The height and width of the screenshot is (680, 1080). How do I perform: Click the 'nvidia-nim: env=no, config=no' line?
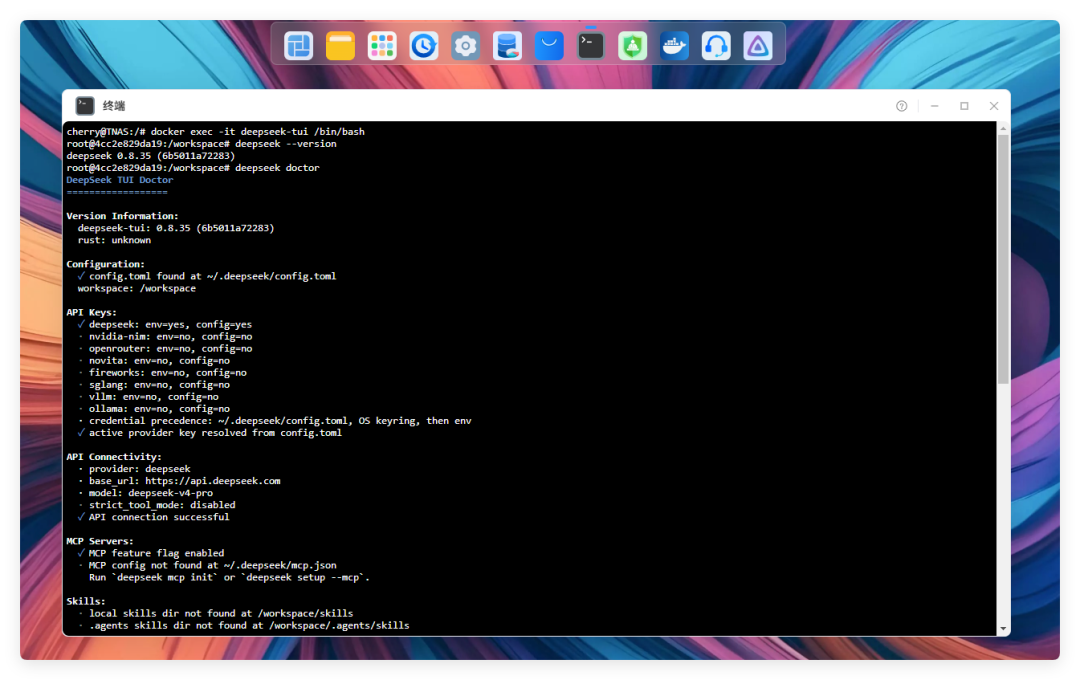tap(165, 336)
